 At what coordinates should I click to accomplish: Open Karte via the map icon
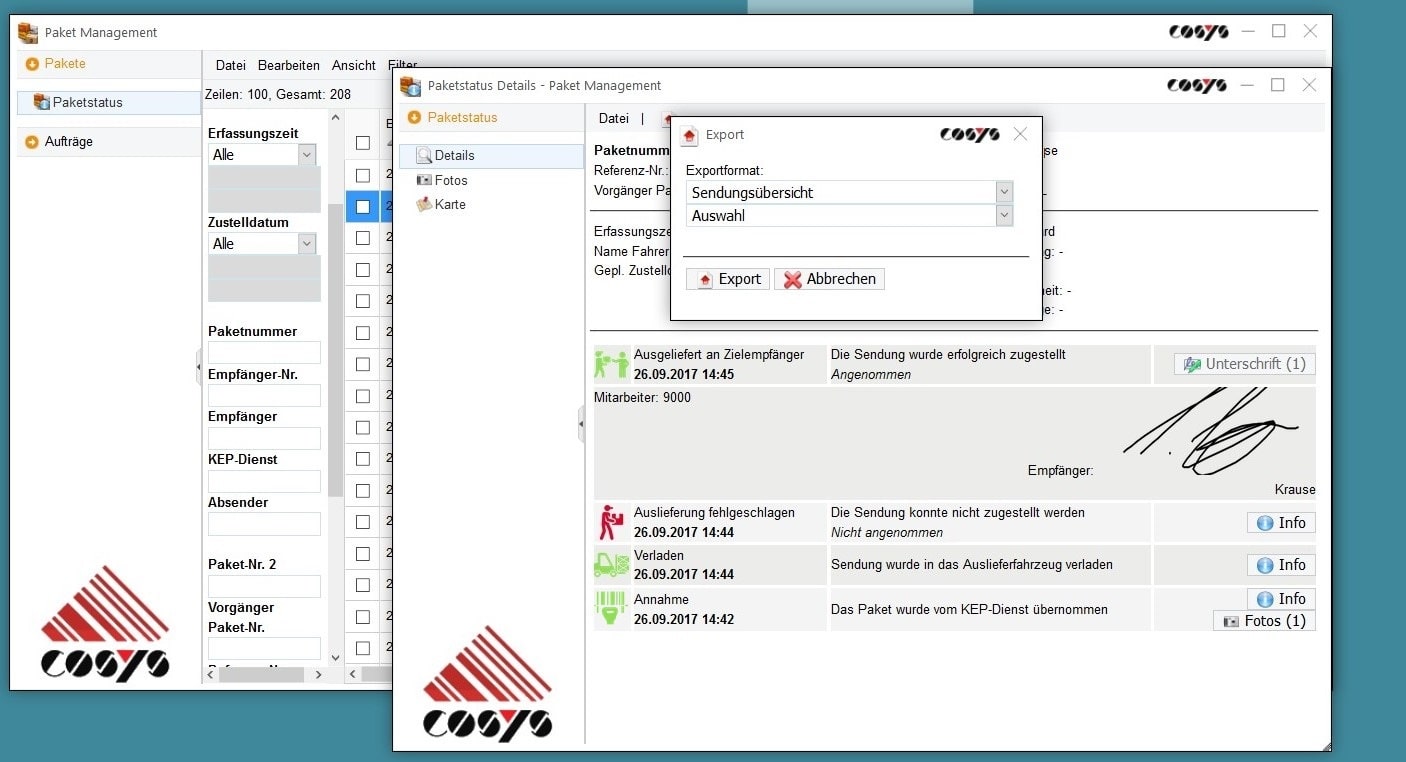tap(424, 204)
